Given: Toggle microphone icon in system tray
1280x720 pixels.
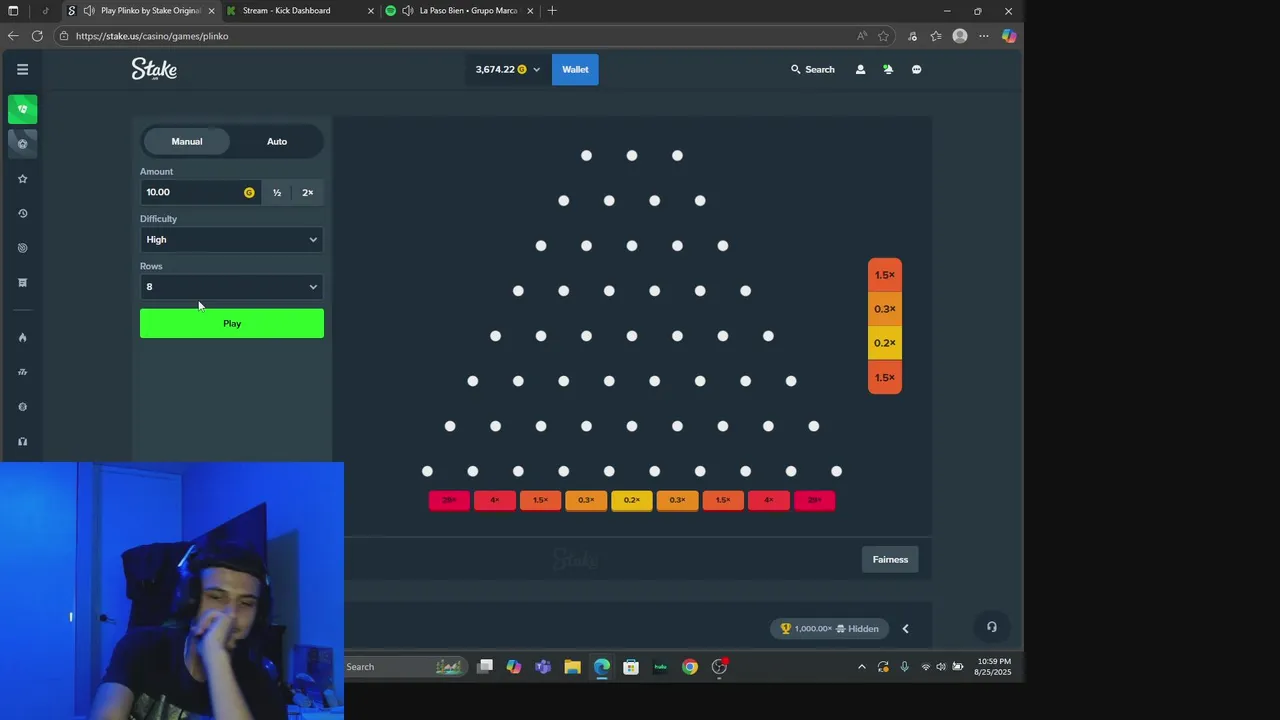Looking at the screenshot, I should click(904, 667).
